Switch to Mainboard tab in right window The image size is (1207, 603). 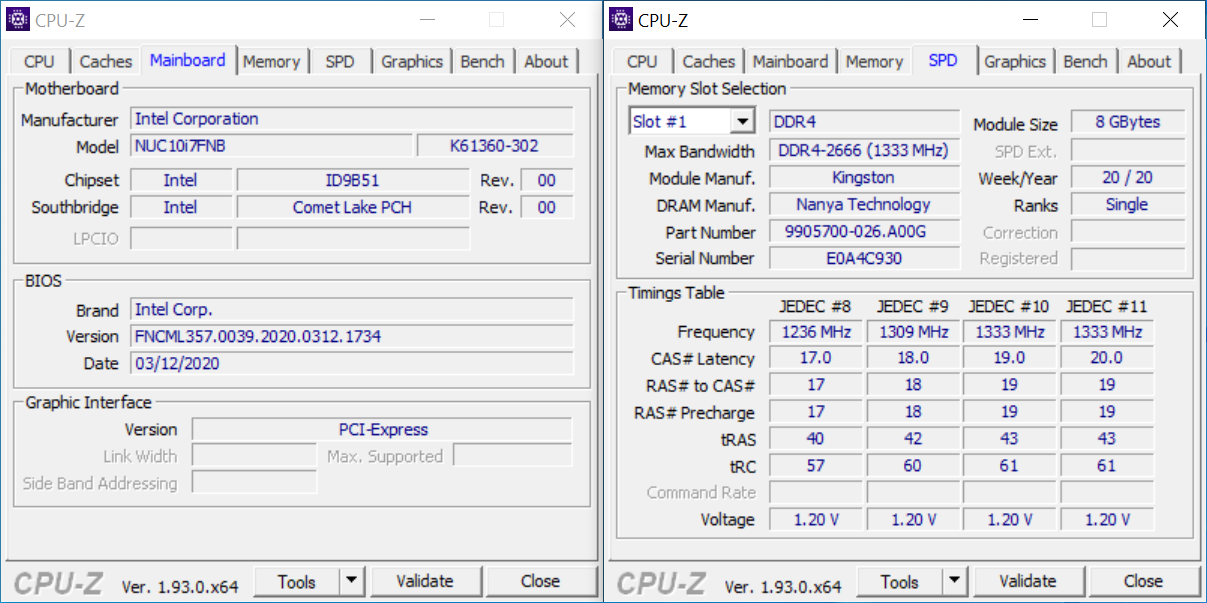click(x=790, y=61)
